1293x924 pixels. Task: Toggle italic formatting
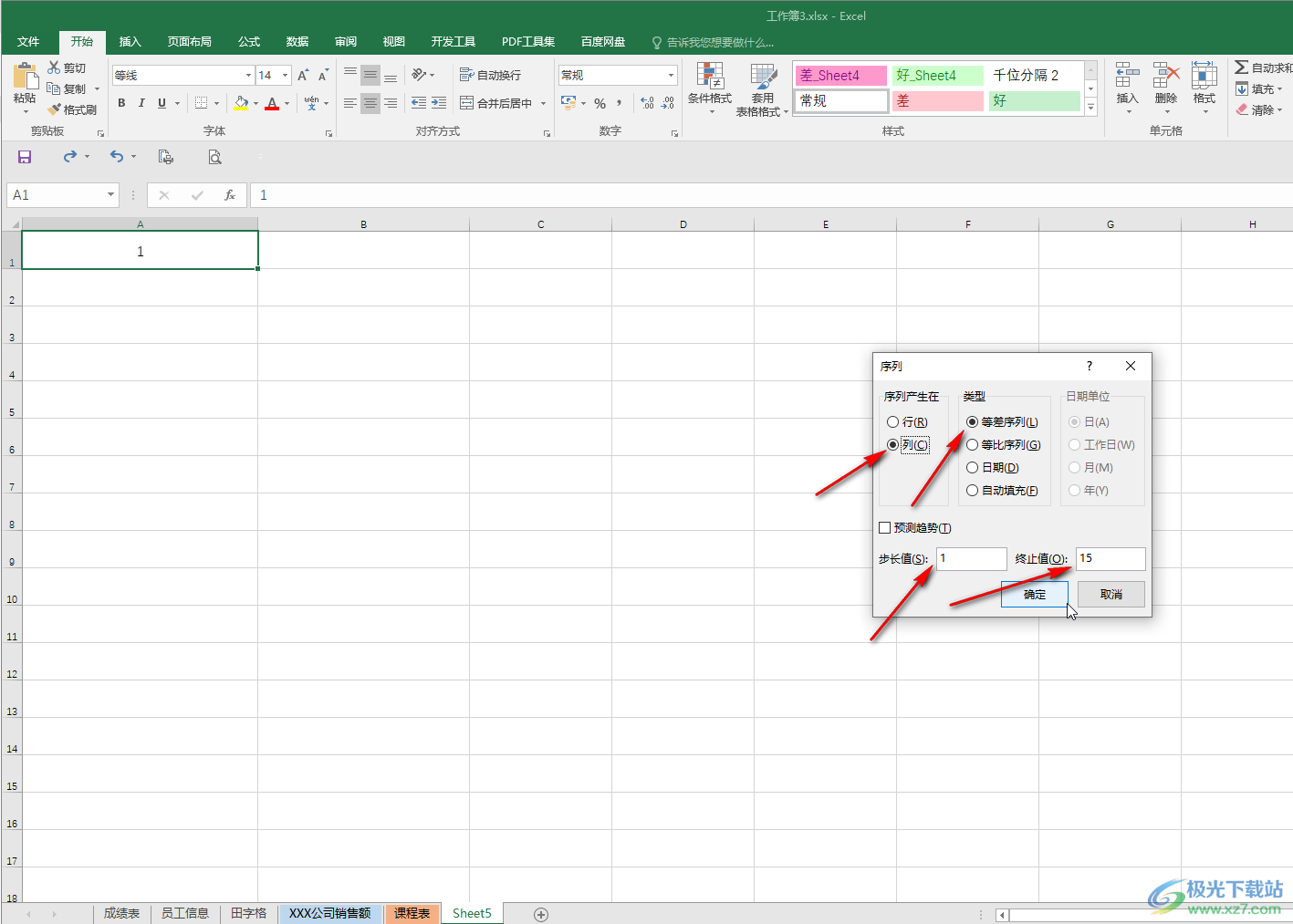point(141,103)
